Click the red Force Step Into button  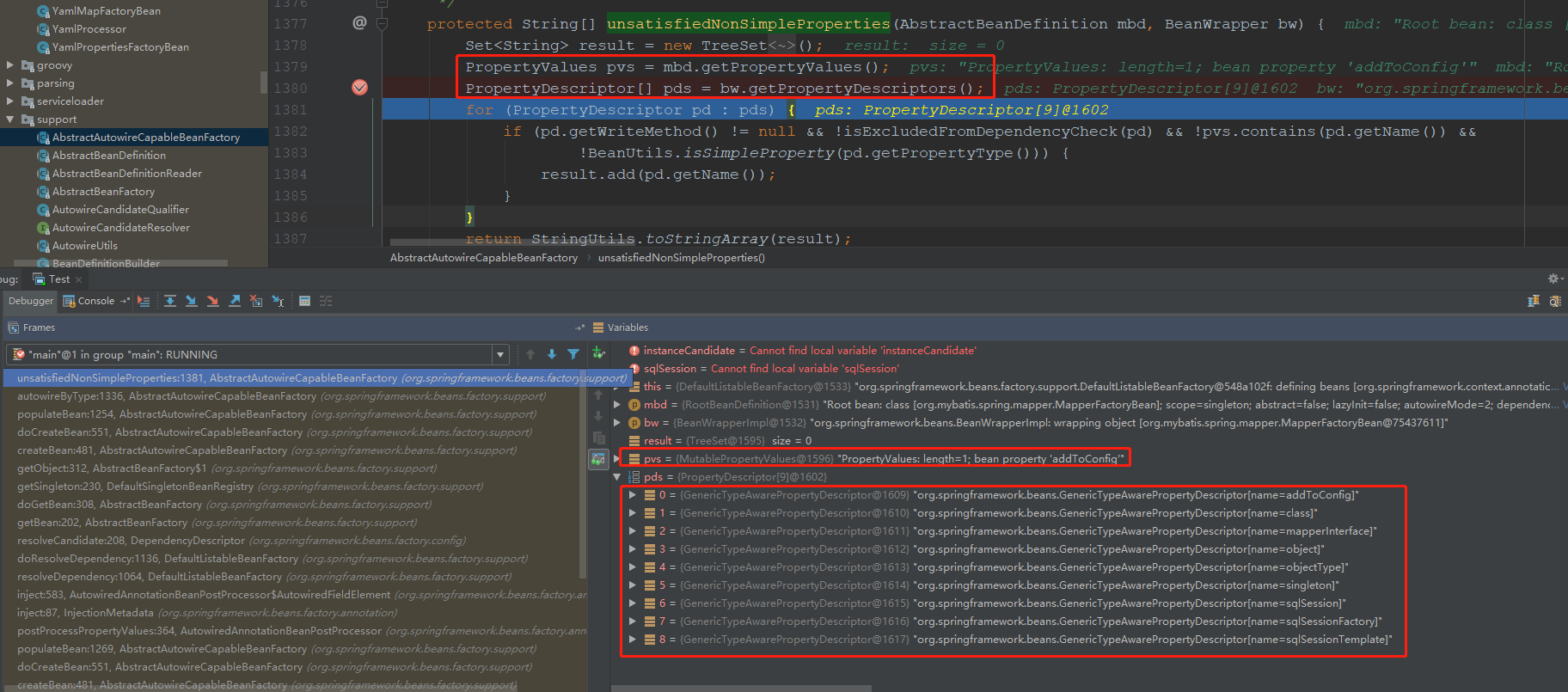click(x=212, y=301)
